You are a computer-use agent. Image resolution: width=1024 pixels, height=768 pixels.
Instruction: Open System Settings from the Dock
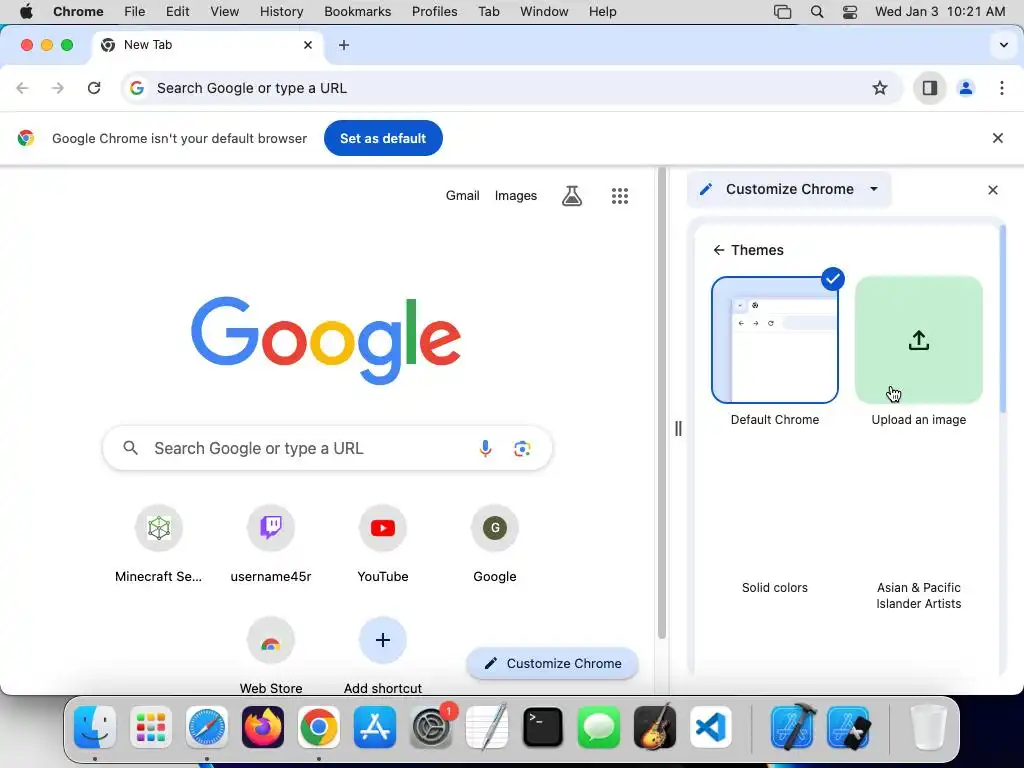(432, 727)
